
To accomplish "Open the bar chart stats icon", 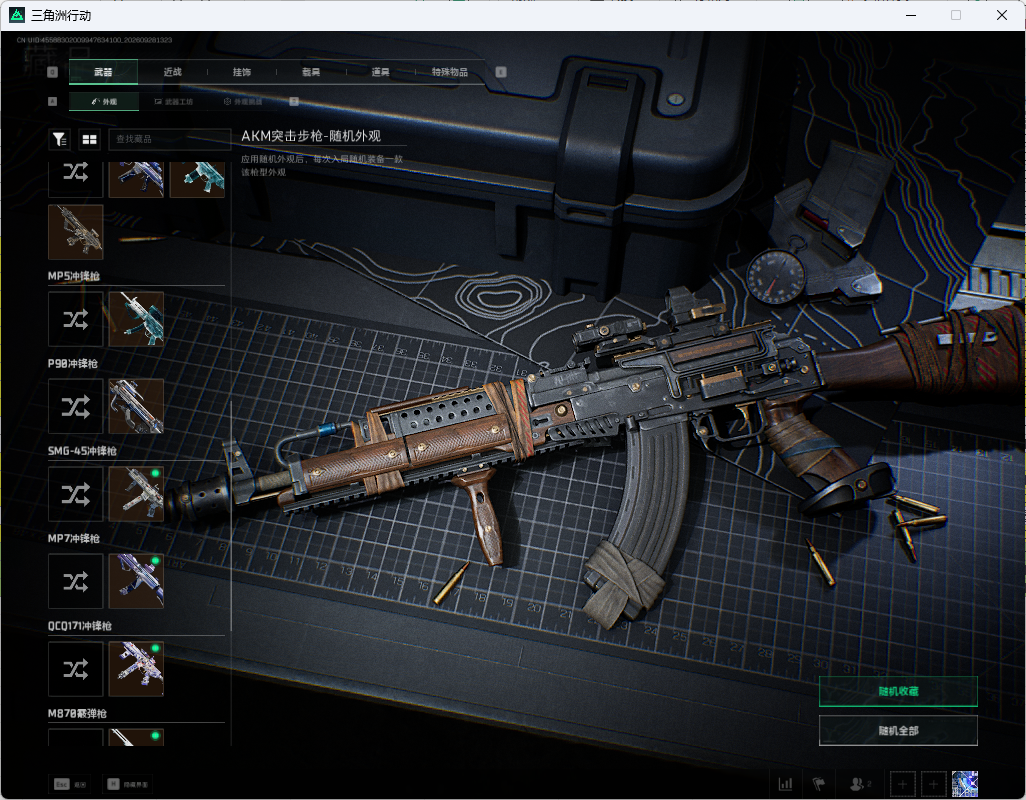I will pyautogui.click(x=785, y=784).
